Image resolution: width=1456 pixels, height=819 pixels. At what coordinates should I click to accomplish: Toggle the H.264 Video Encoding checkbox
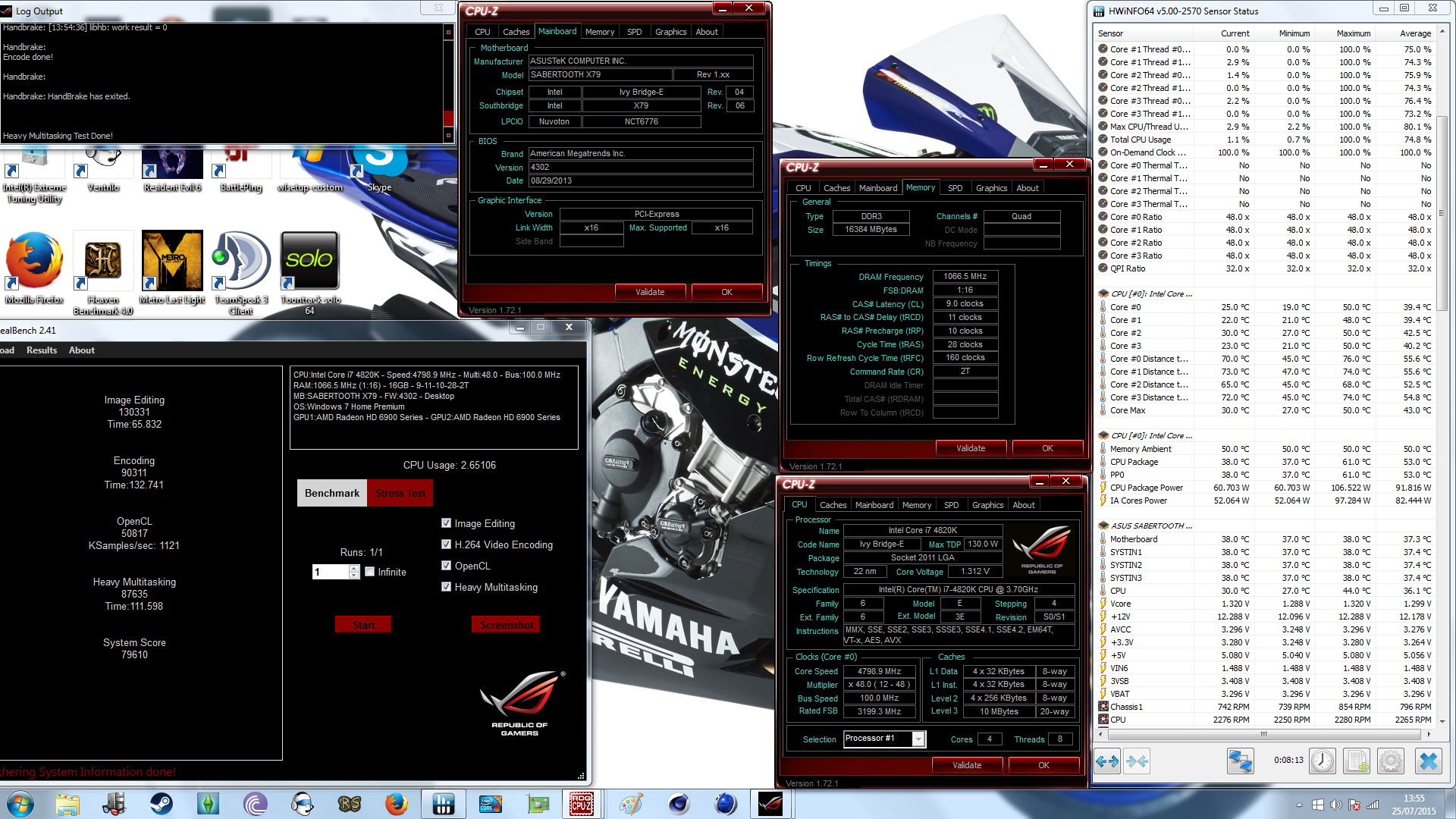(446, 544)
